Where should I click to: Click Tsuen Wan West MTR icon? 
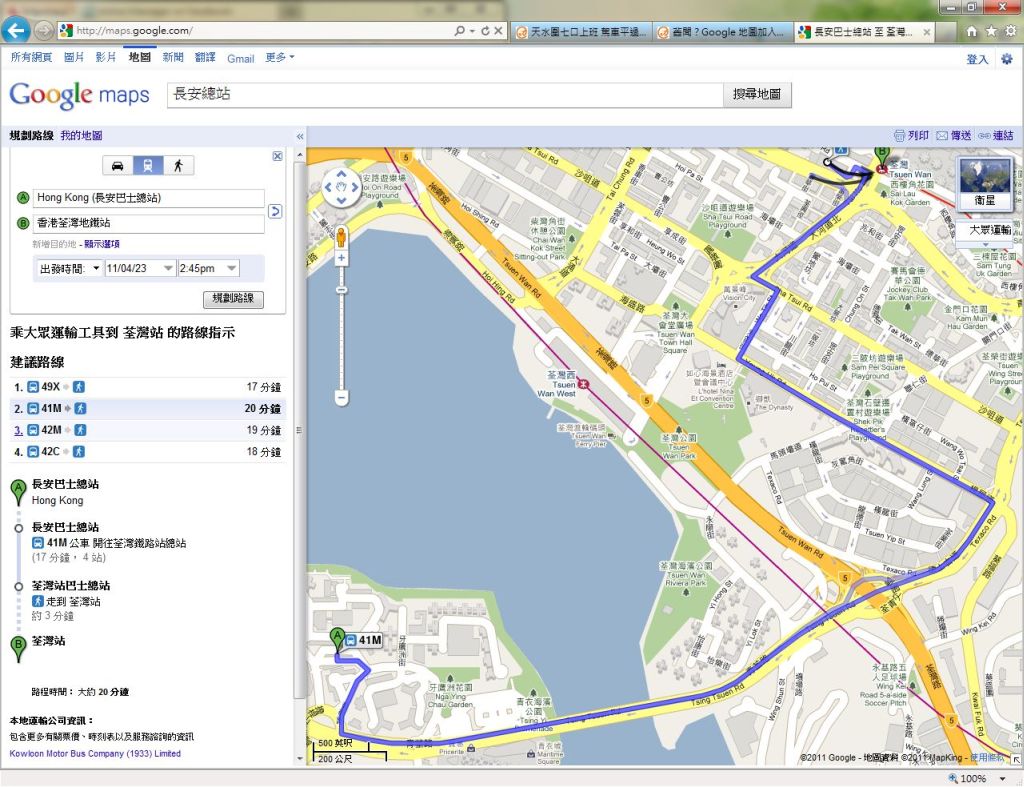(583, 384)
